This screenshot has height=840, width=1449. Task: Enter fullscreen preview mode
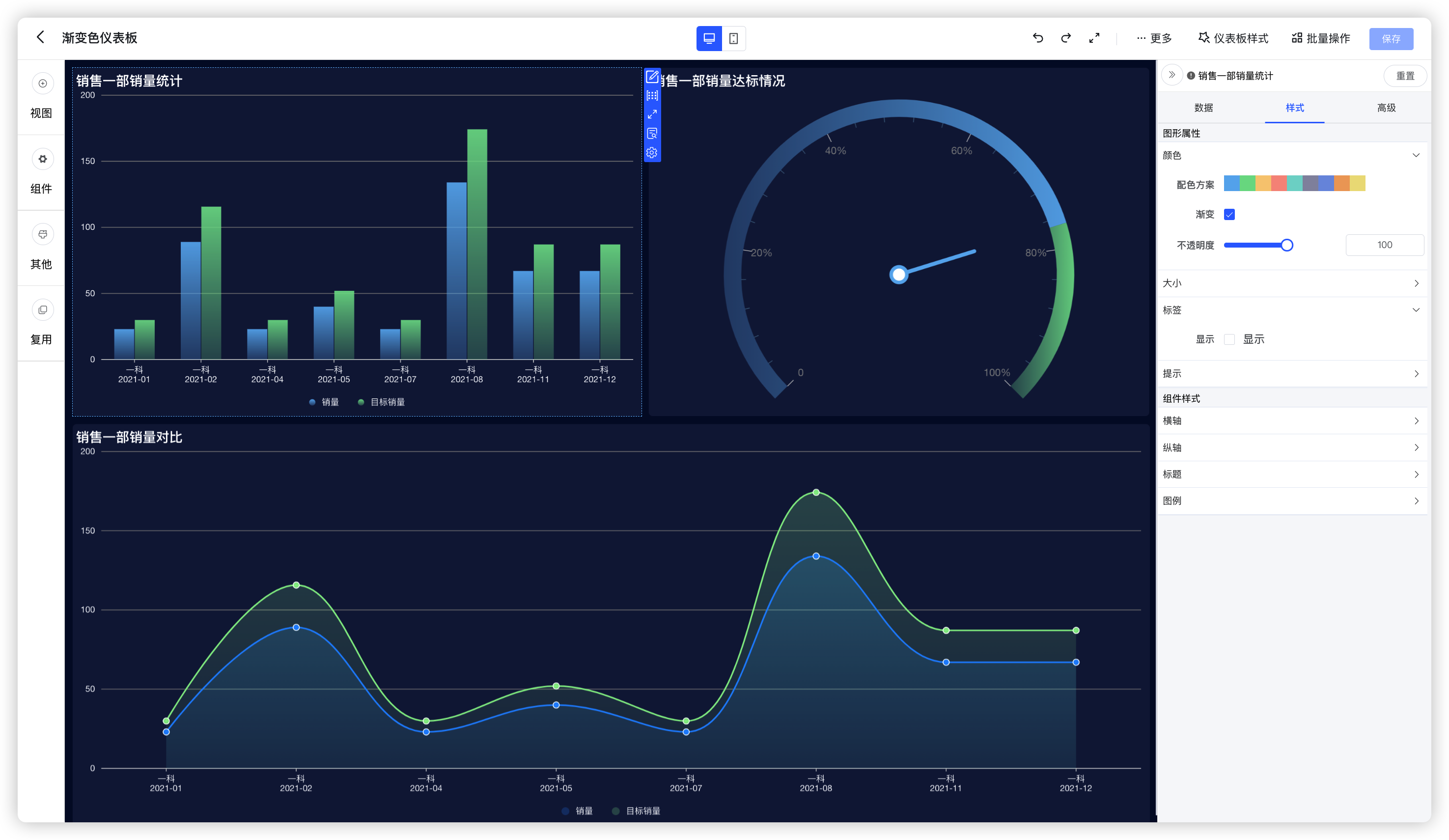pos(1094,38)
